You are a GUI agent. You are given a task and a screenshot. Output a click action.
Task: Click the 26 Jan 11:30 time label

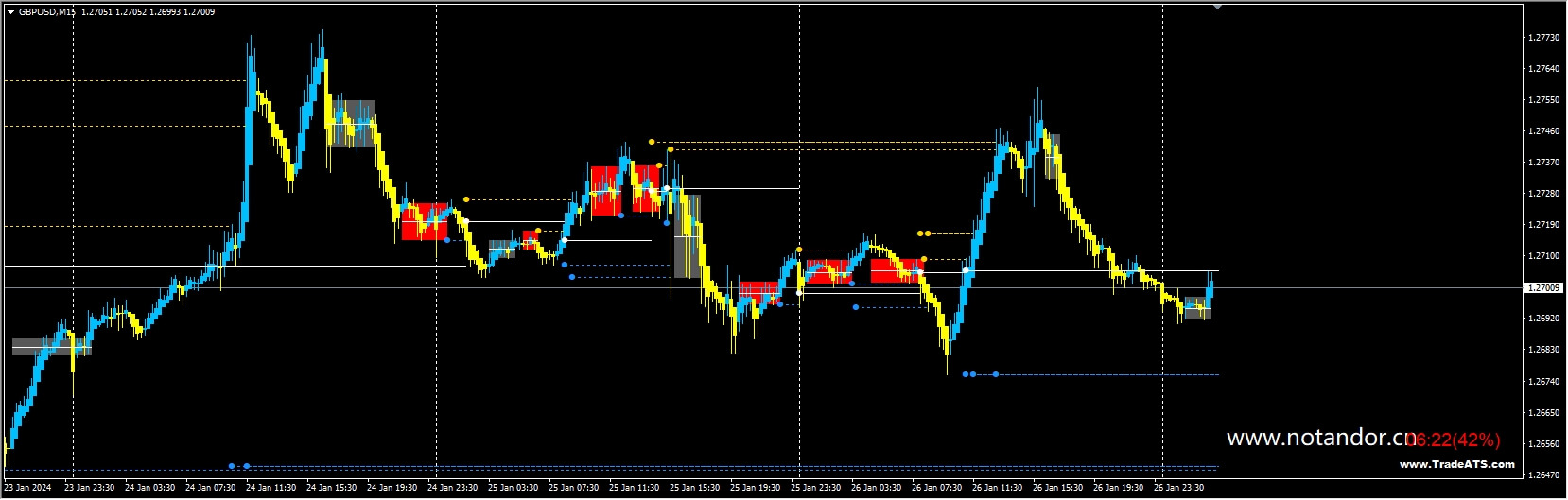coord(997,489)
